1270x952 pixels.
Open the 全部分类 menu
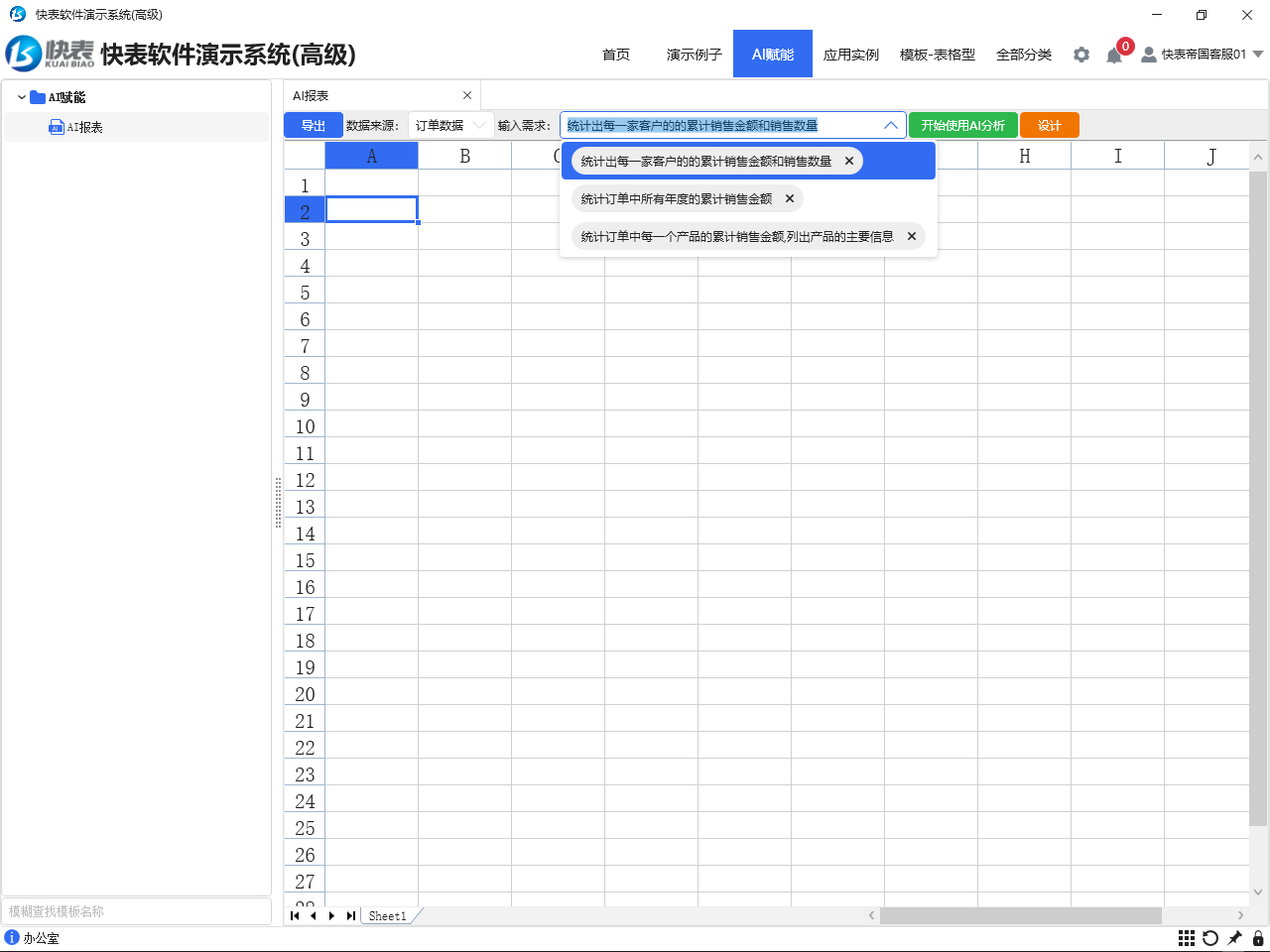(1024, 55)
